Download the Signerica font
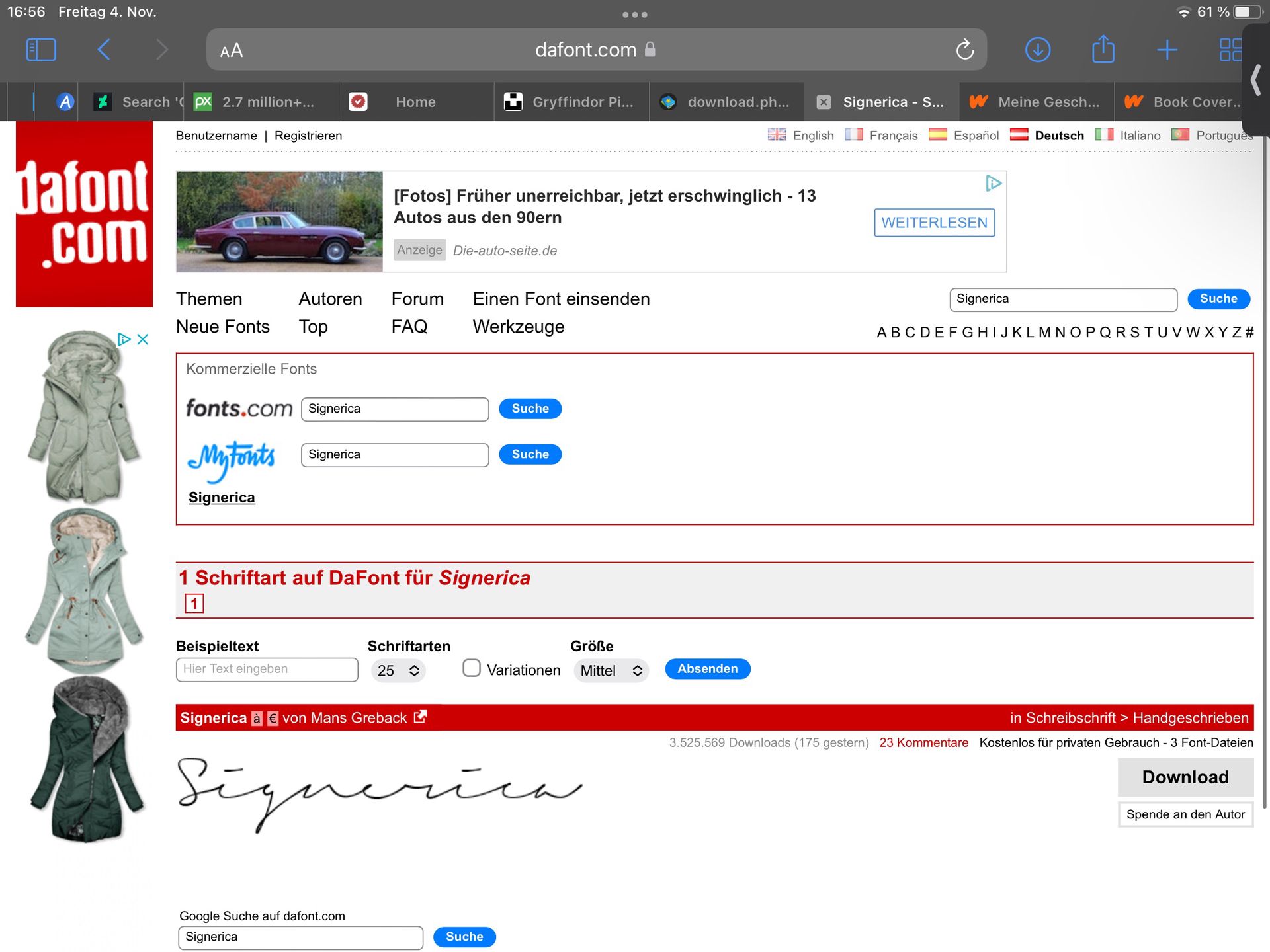This screenshot has height=952, width=1270. 1185,777
